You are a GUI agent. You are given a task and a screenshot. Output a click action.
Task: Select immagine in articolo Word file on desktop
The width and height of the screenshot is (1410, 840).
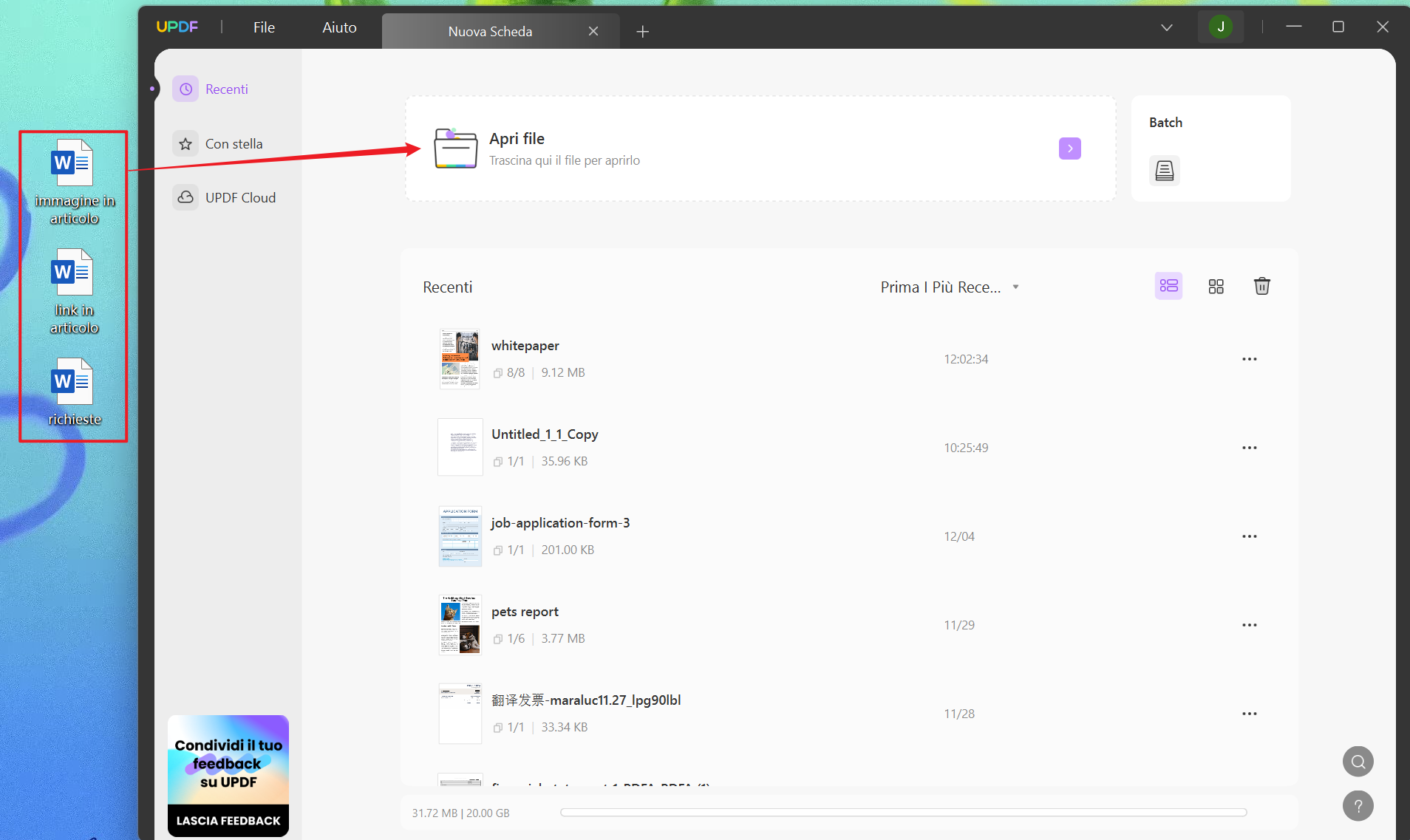[74, 182]
